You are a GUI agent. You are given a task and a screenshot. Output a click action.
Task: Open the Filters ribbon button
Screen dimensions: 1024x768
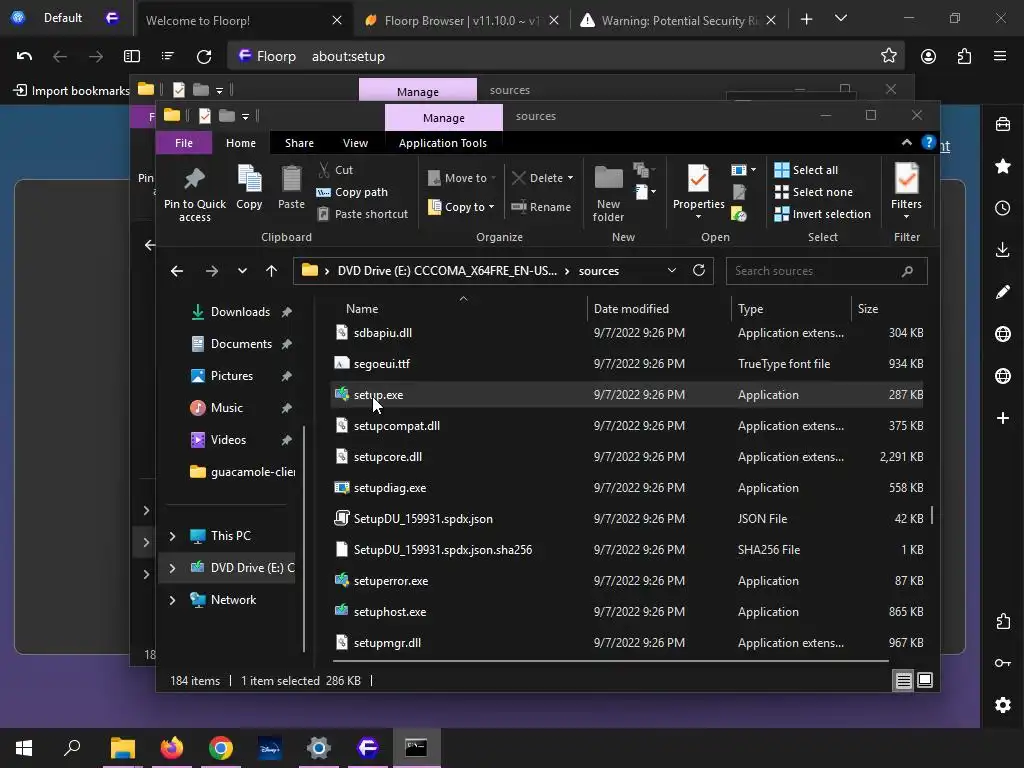pyautogui.click(x=906, y=191)
